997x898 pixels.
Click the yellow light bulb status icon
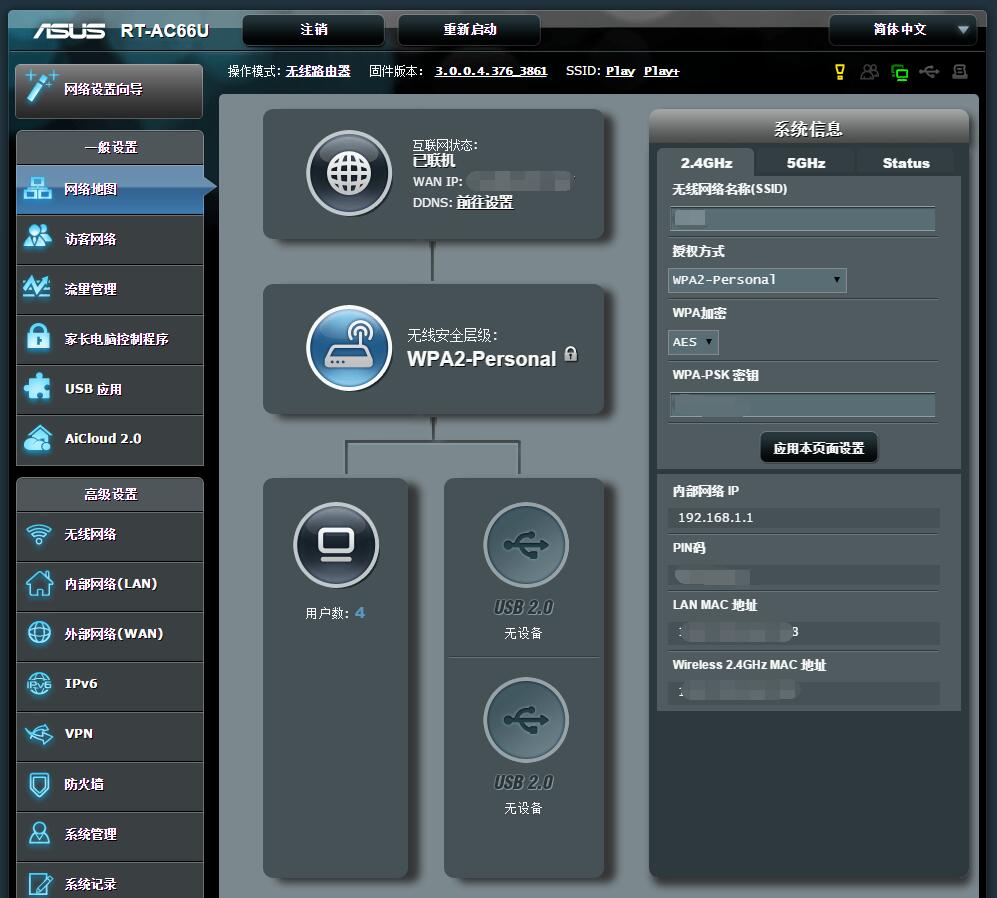click(840, 72)
